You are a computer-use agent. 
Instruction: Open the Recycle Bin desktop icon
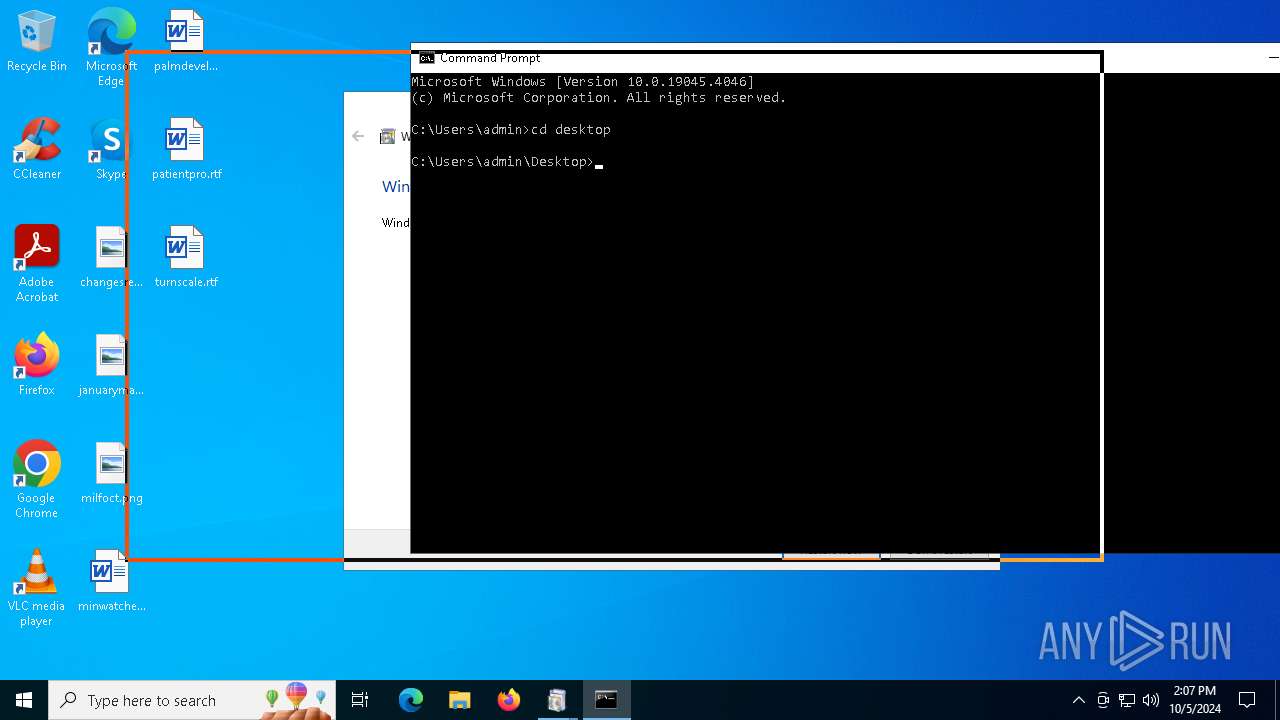click(x=37, y=41)
